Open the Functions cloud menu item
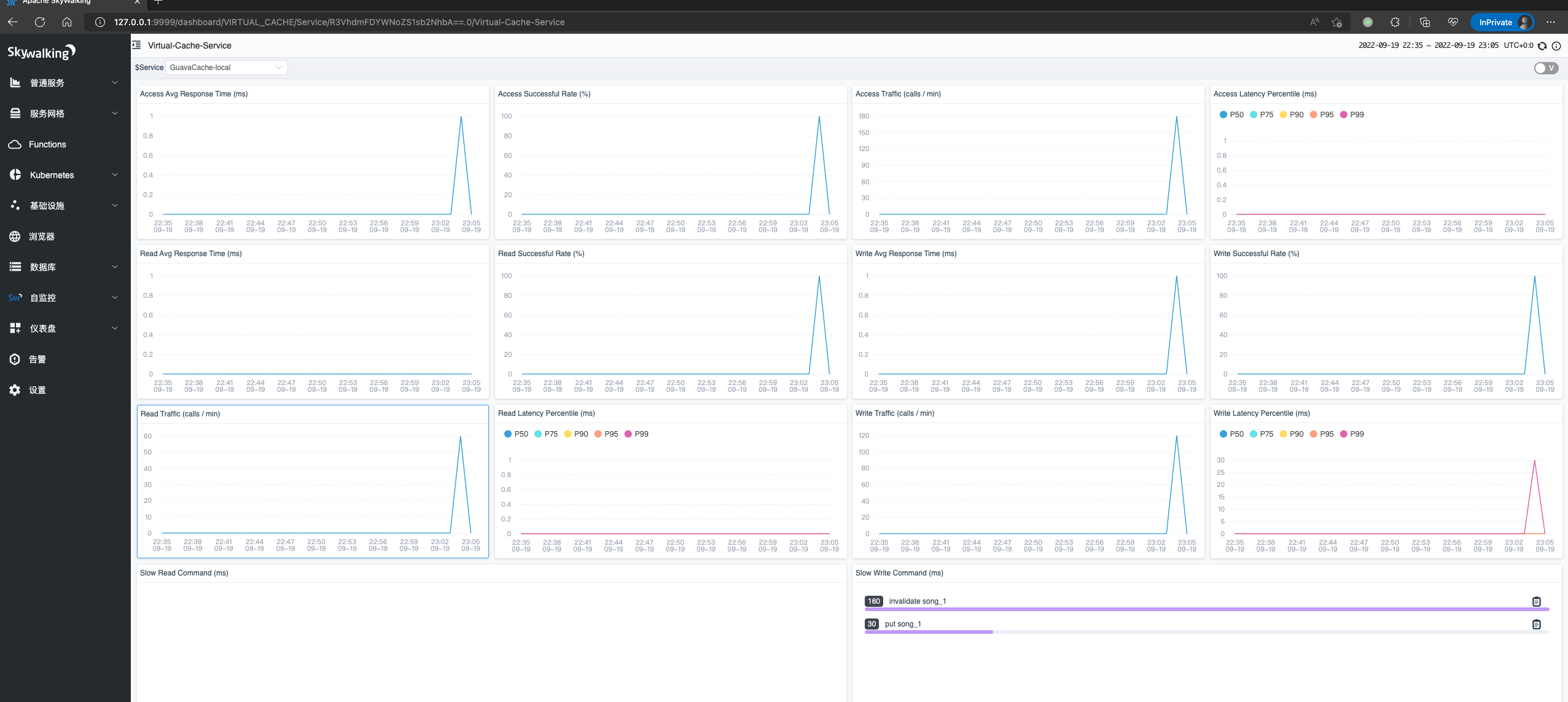This screenshot has height=702, width=1568. point(47,144)
